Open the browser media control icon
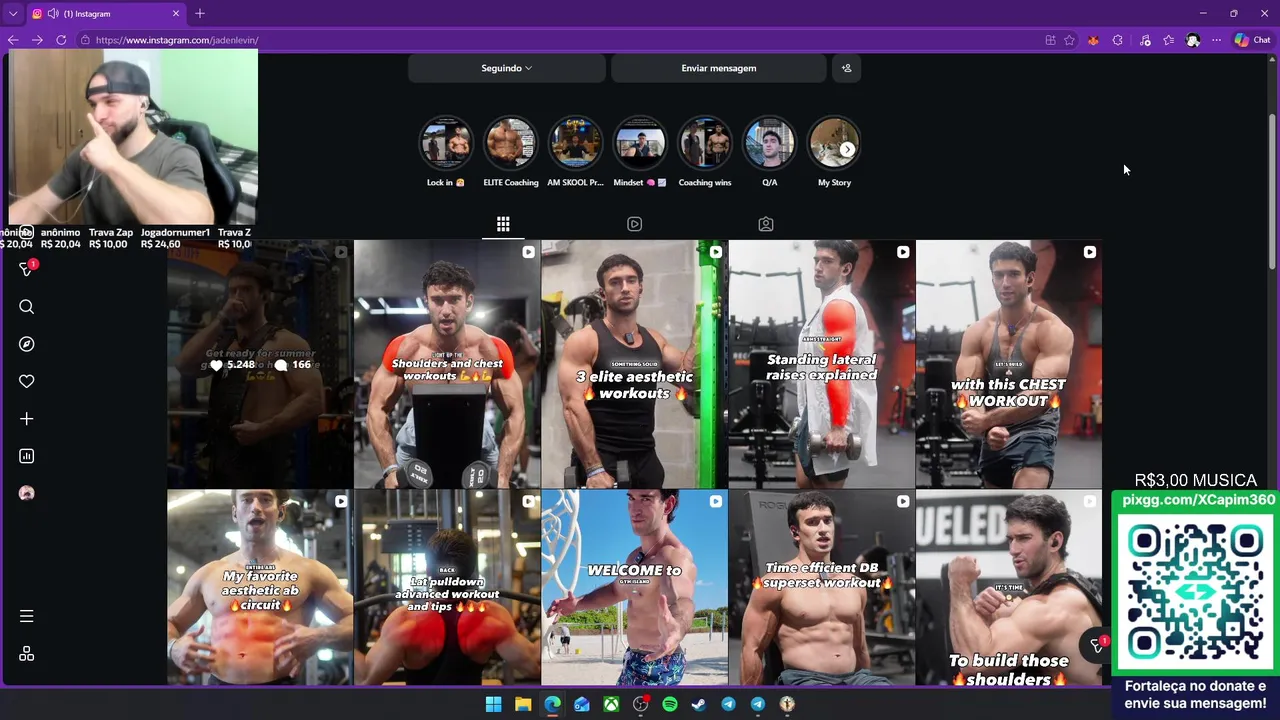Viewport: 1280px width, 720px height. 1145,40
